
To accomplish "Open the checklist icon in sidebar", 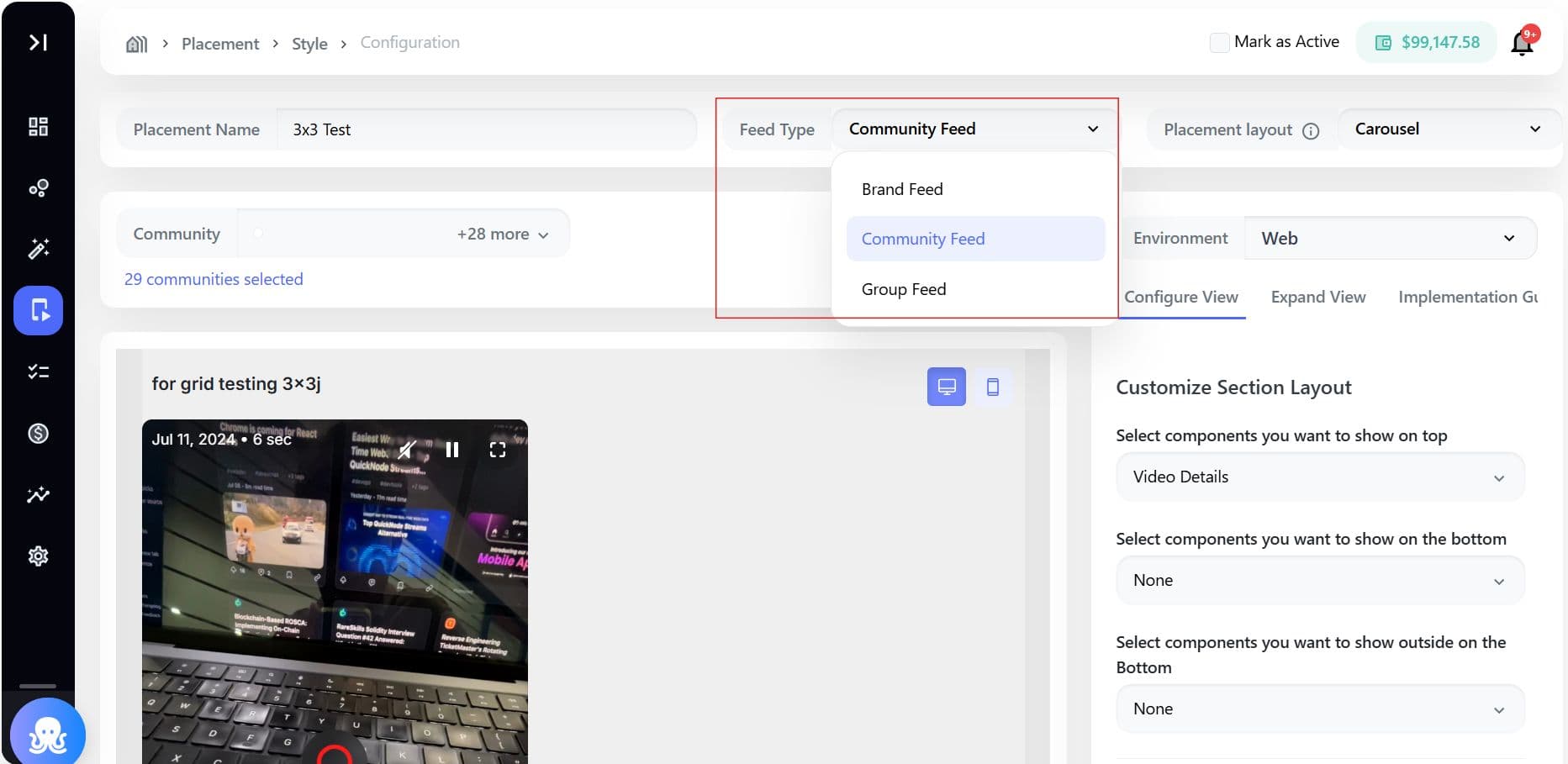I will pos(38,371).
